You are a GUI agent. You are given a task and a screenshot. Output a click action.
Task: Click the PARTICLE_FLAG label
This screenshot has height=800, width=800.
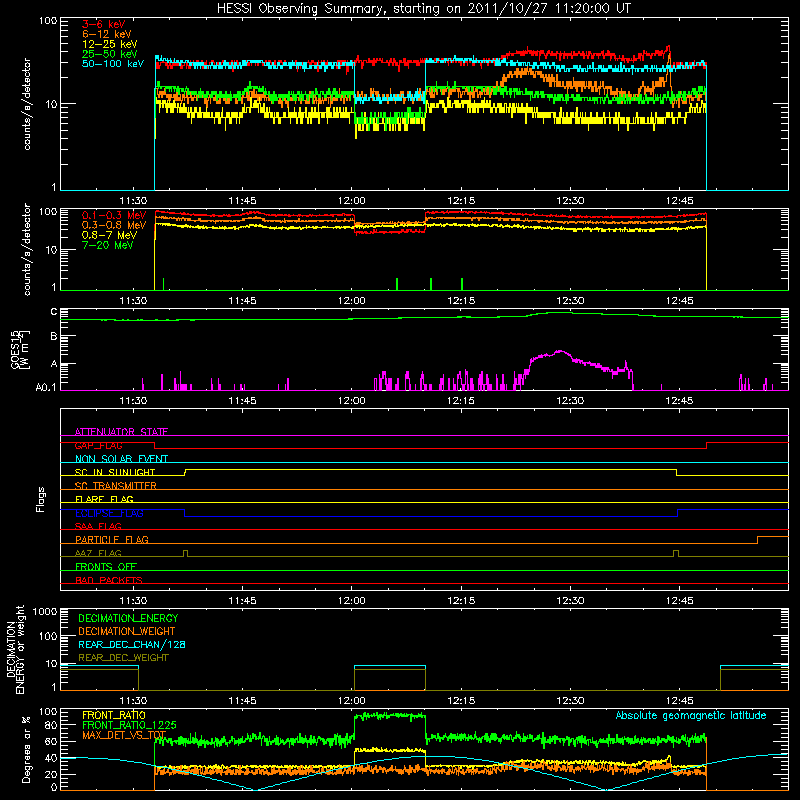112,539
